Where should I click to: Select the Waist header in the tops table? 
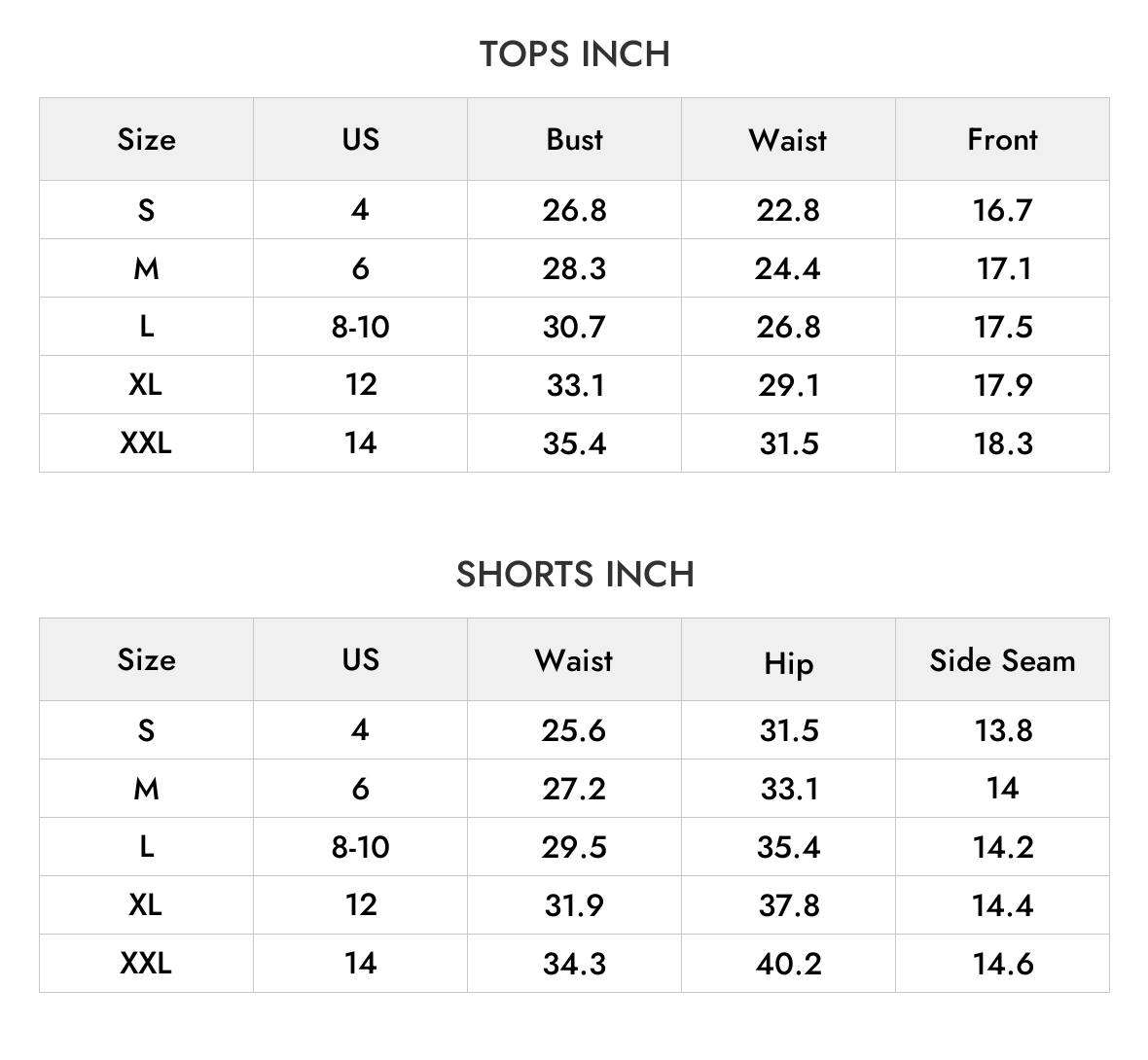click(788, 140)
